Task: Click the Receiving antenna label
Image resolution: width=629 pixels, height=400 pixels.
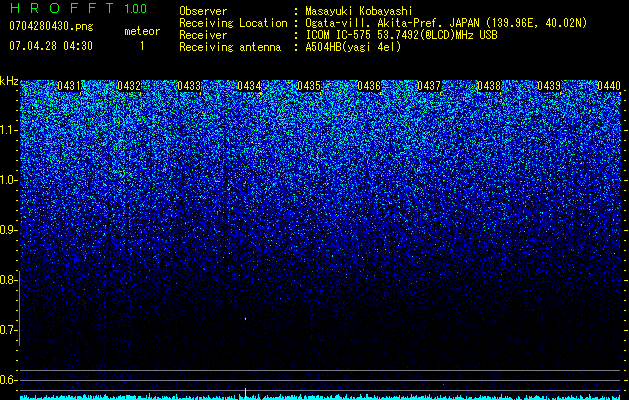Action: [230, 47]
